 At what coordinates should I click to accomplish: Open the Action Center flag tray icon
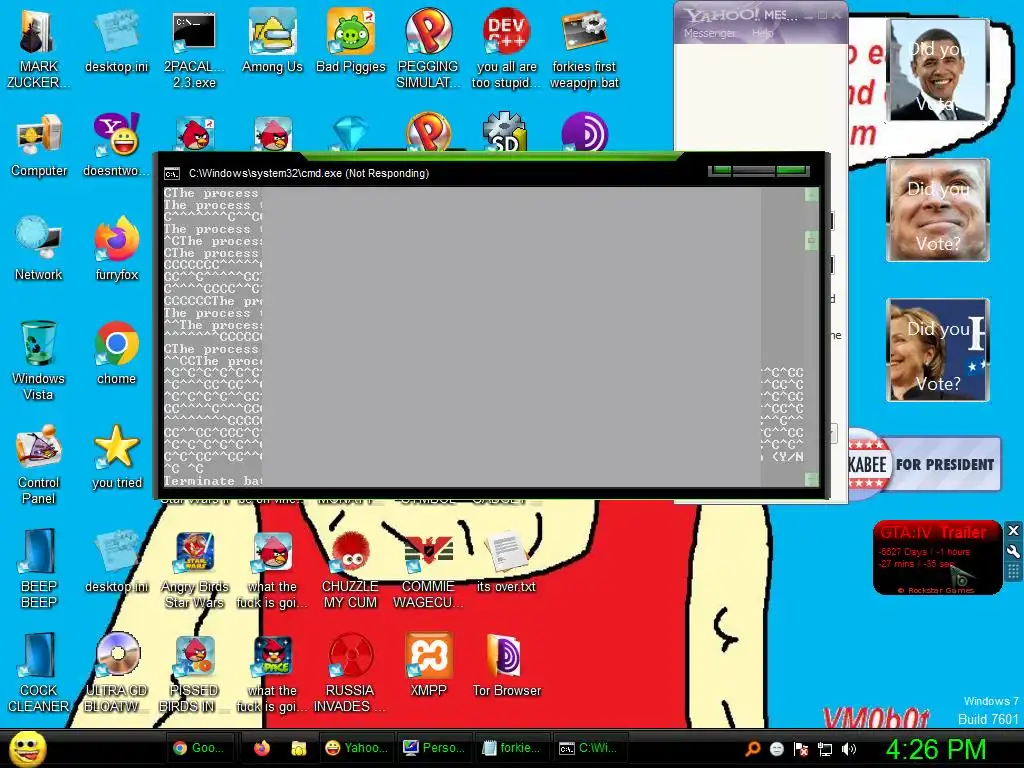801,748
